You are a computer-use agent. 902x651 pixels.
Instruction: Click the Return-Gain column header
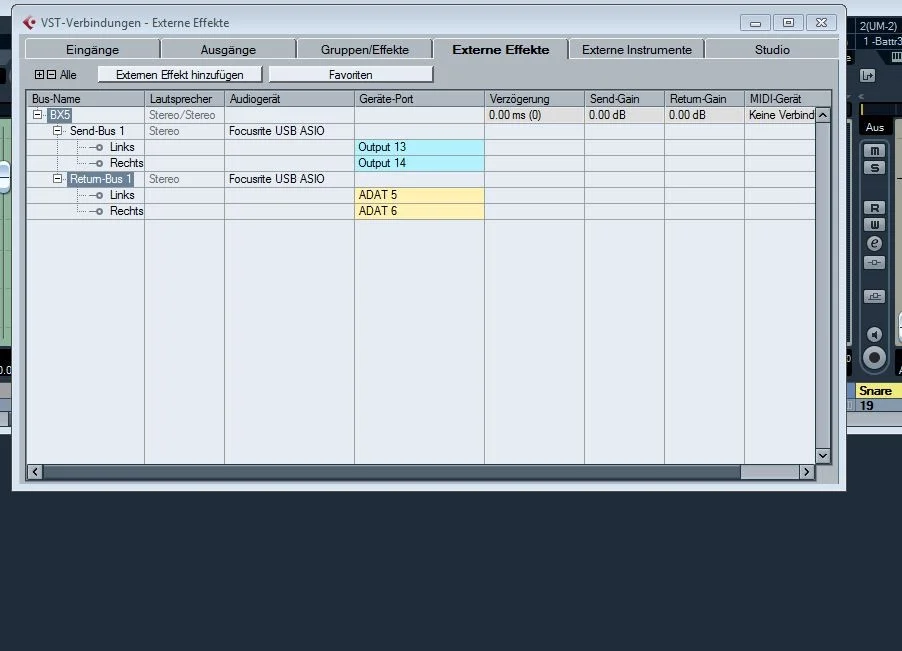pos(704,99)
